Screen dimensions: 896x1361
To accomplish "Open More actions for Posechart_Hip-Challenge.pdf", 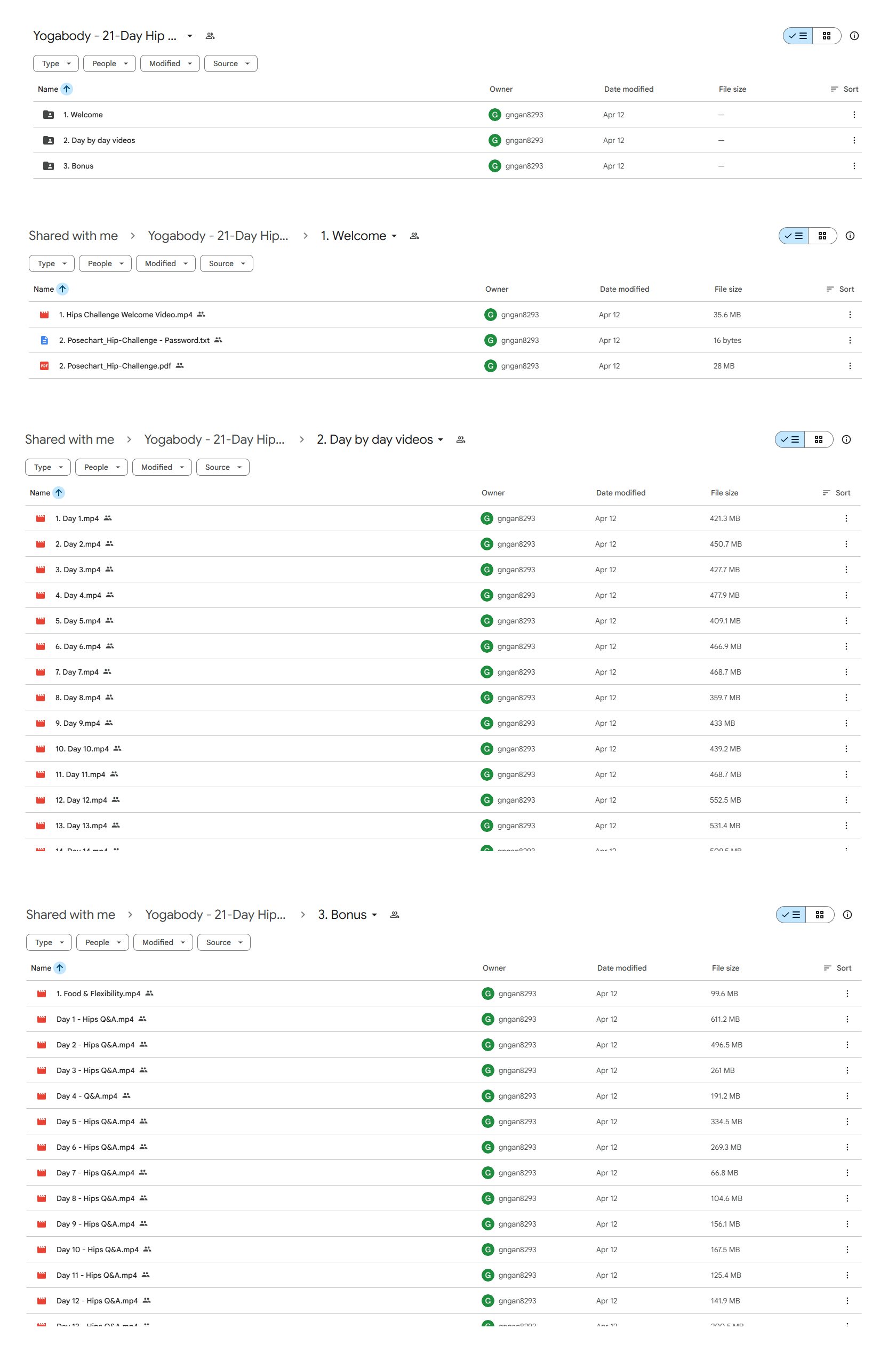I will (x=850, y=366).
